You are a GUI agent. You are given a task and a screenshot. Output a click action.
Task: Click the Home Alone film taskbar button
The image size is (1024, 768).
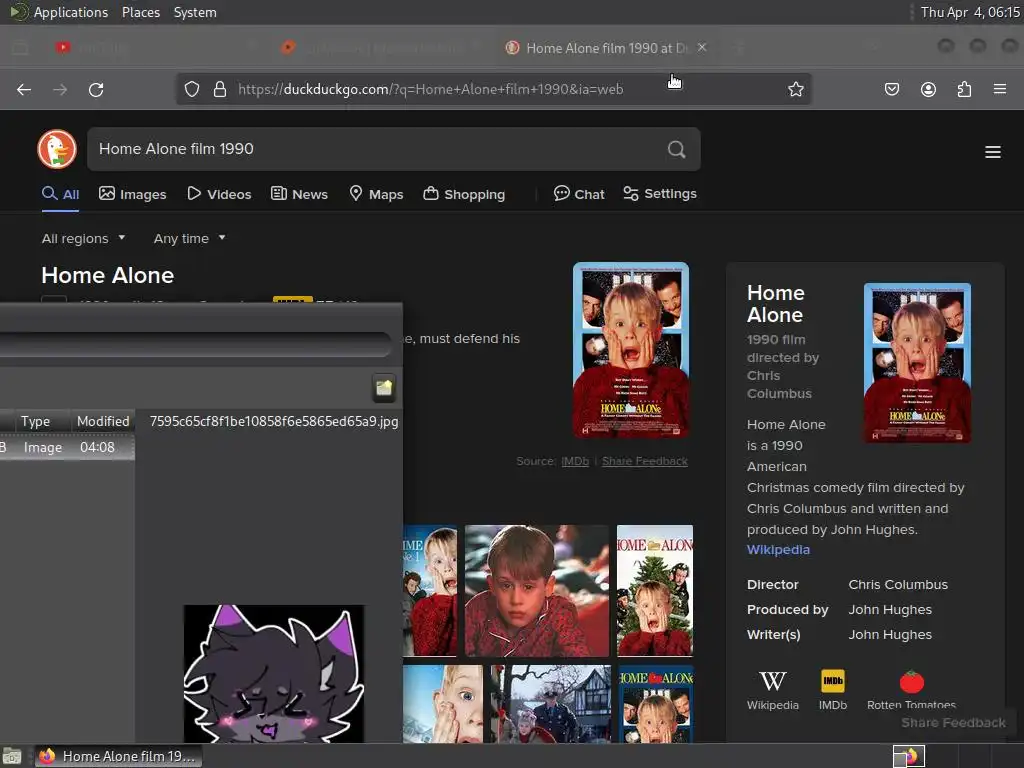tap(118, 756)
